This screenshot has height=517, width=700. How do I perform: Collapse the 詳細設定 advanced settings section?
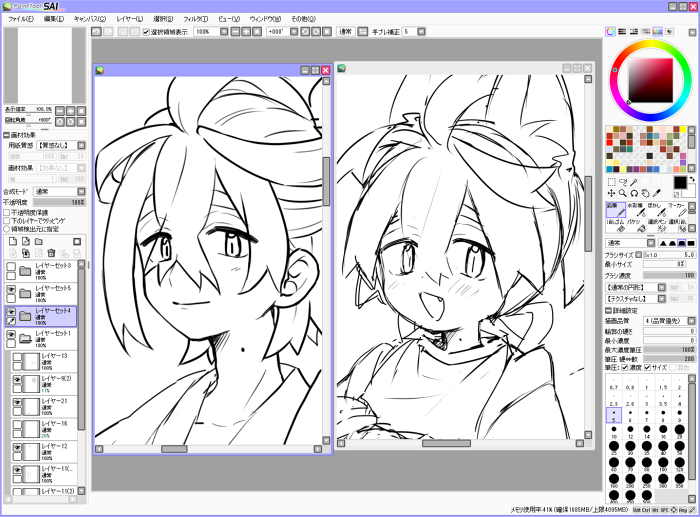click(608, 310)
